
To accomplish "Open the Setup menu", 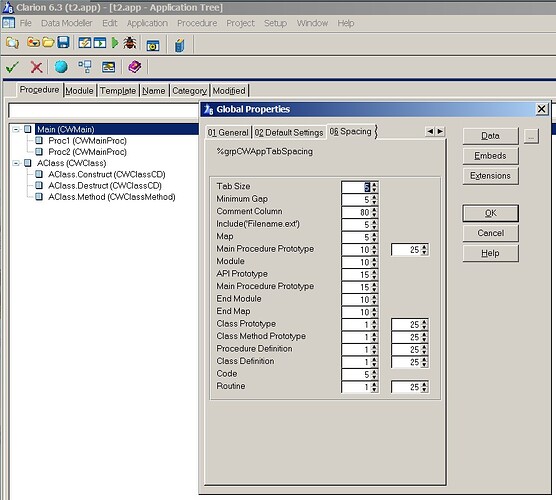I will [276, 23].
